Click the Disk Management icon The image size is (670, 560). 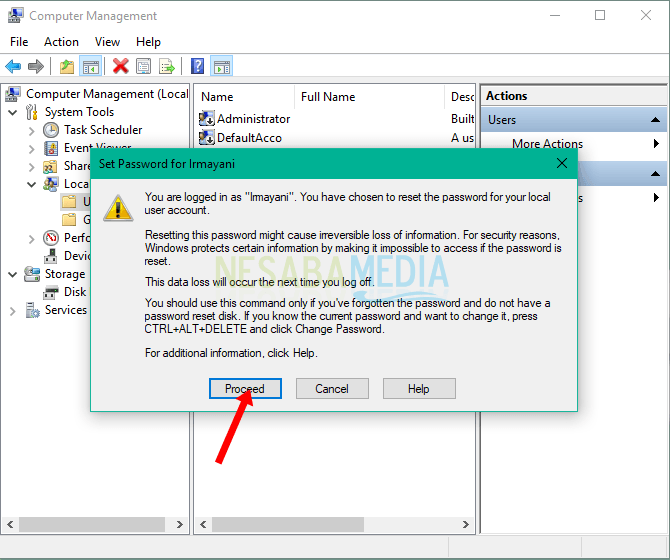(x=50, y=292)
